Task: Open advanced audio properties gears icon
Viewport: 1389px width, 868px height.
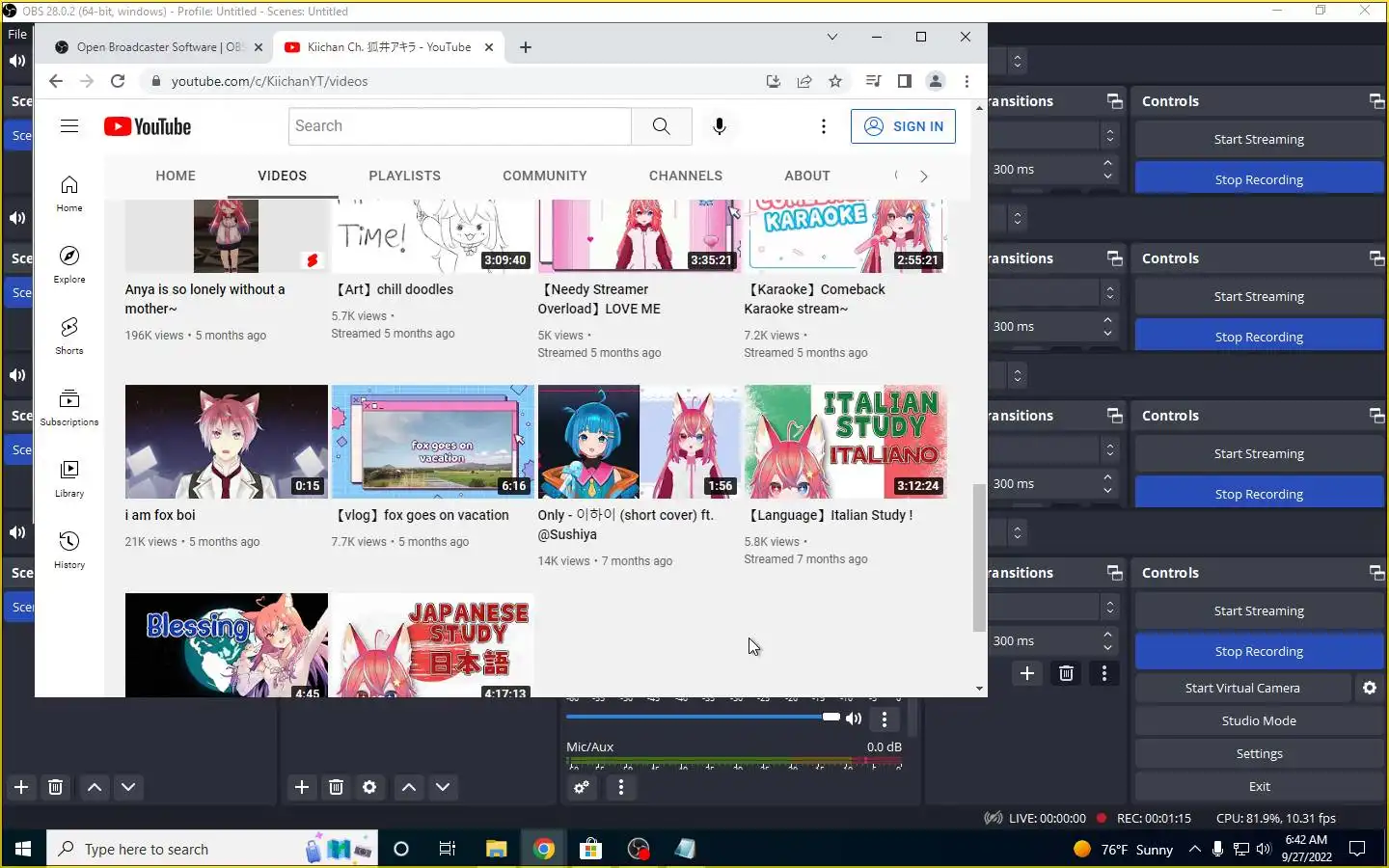Action: (582, 787)
